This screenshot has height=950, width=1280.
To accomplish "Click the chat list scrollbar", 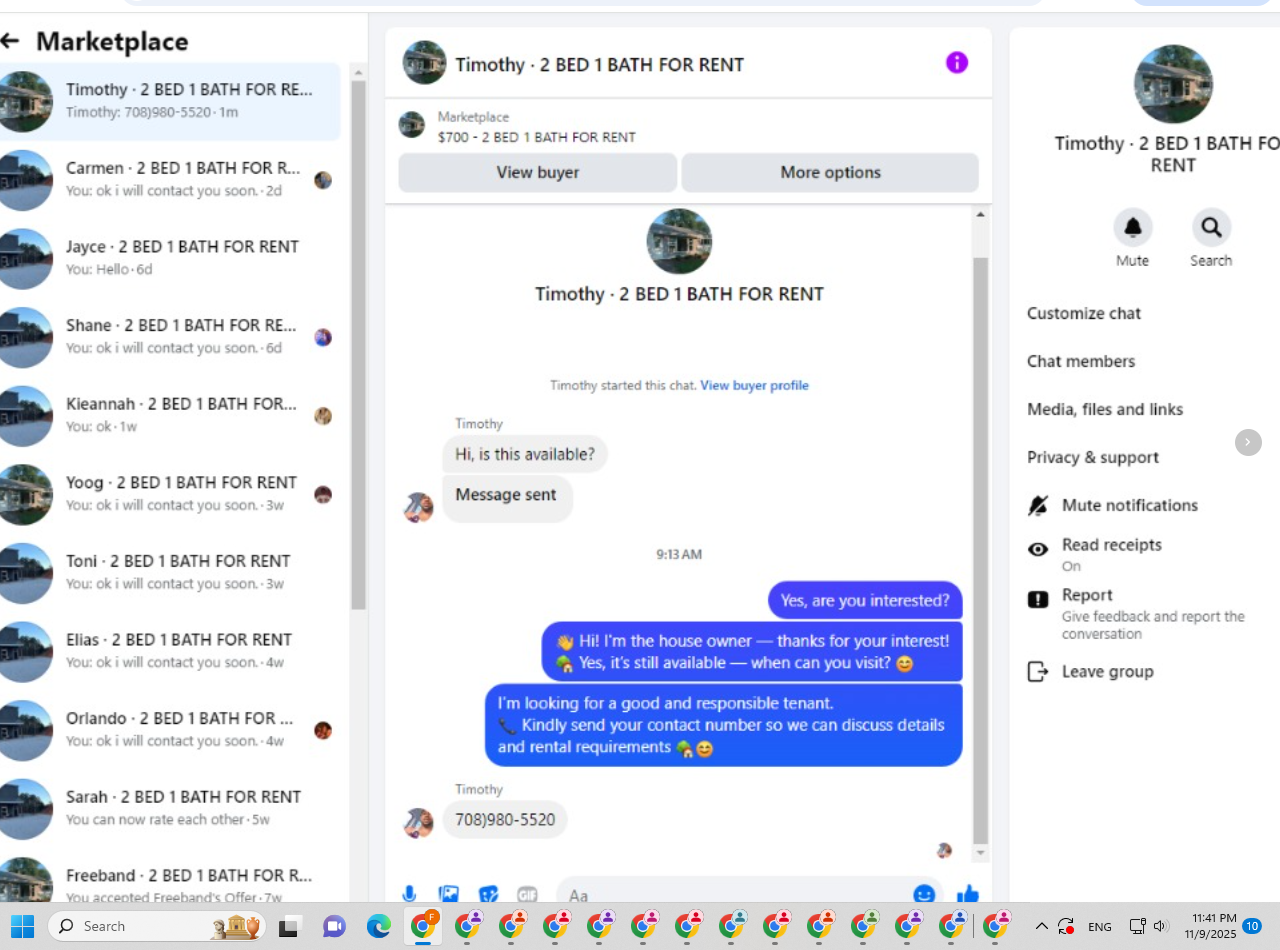I will click(359, 345).
